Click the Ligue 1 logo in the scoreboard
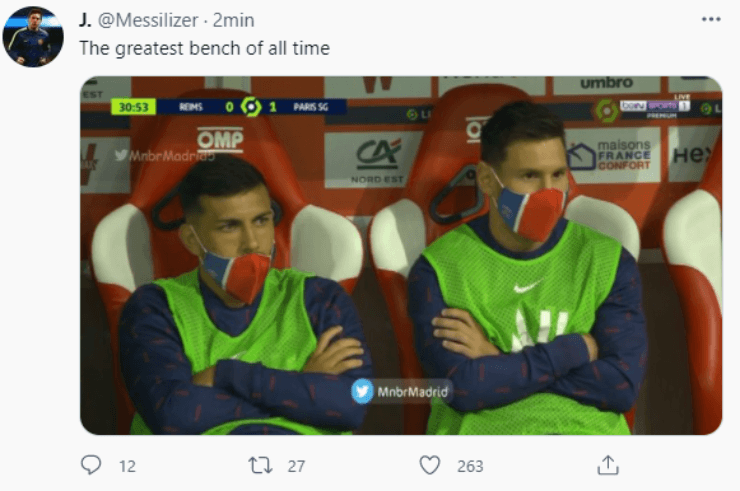Screen dimensions: 740x491 point(251,106)
